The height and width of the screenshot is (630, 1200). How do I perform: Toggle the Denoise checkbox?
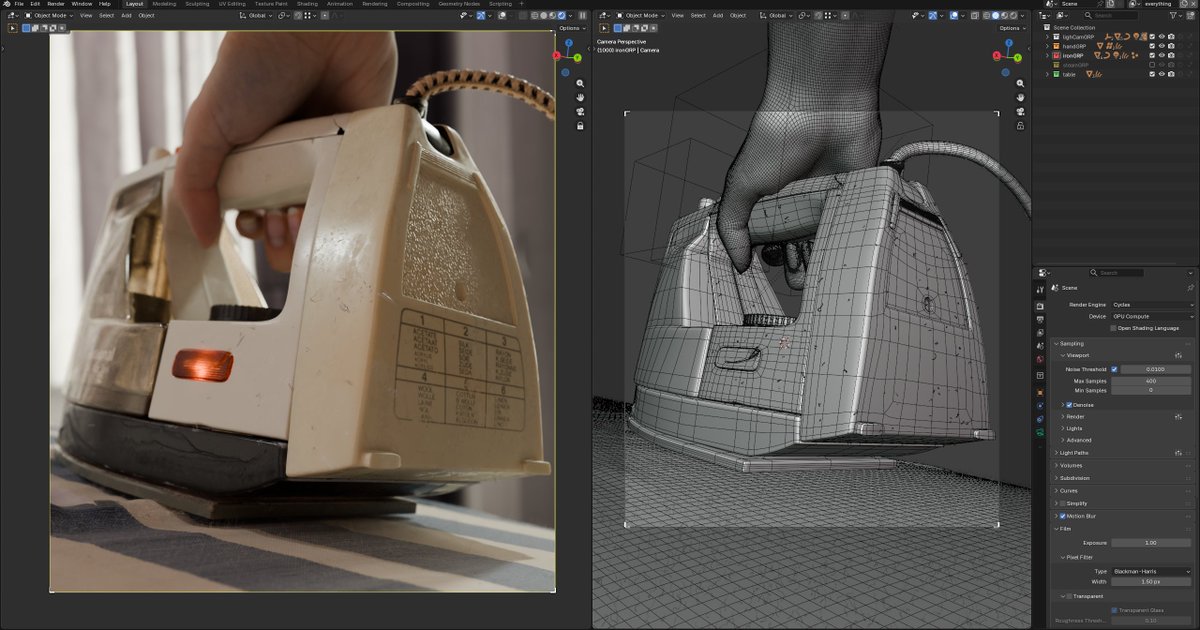click(1069, 405)
